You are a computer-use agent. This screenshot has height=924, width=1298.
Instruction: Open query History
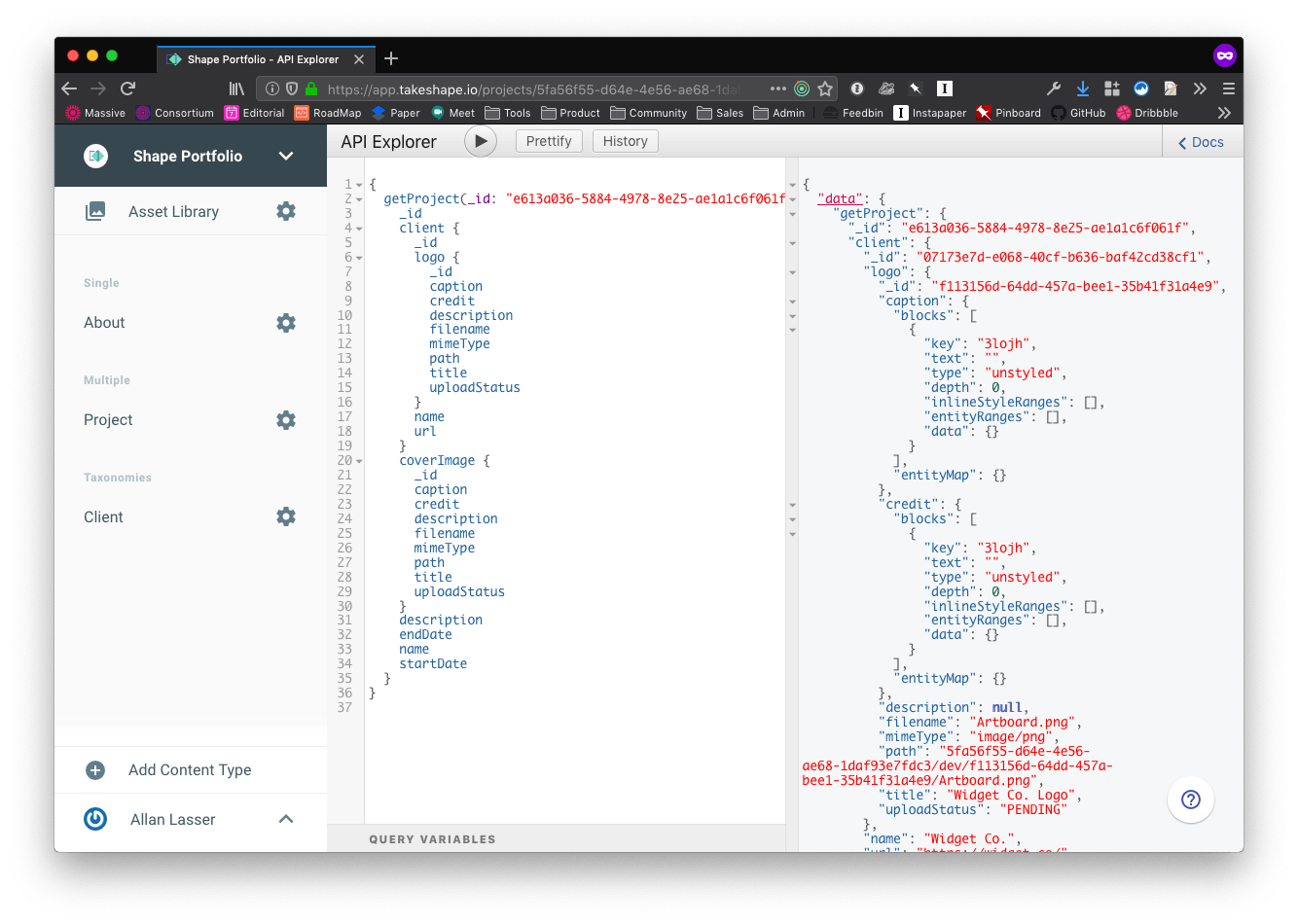(626, 141)
